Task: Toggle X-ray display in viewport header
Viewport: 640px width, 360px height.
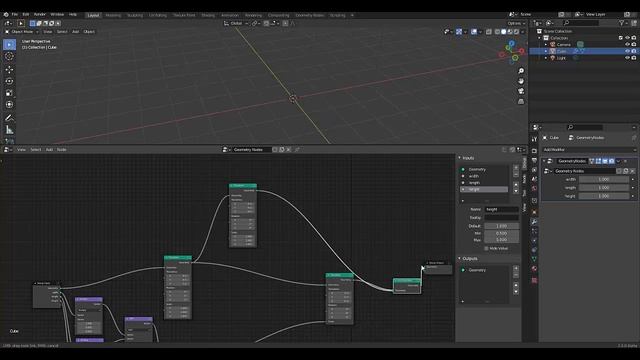Action: tap(489, 32)
